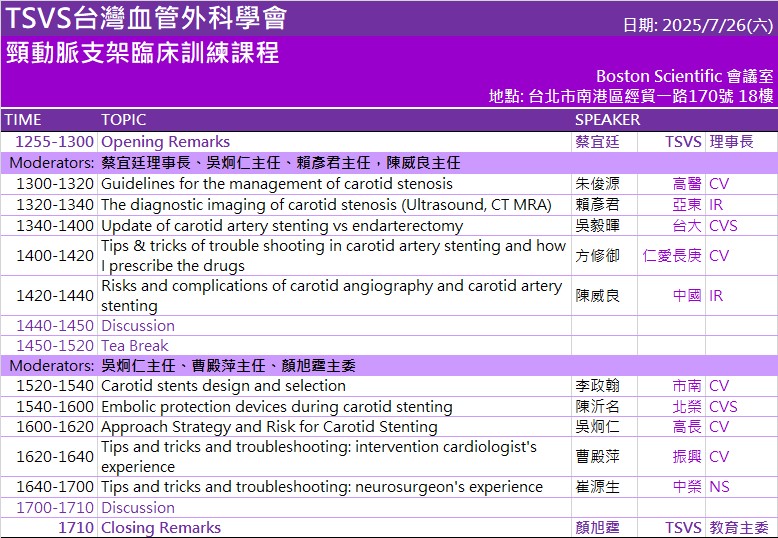This screenshot has width=778, height=538.
Task: Select the 1600-1620 time cell
Action: (55, 427)
